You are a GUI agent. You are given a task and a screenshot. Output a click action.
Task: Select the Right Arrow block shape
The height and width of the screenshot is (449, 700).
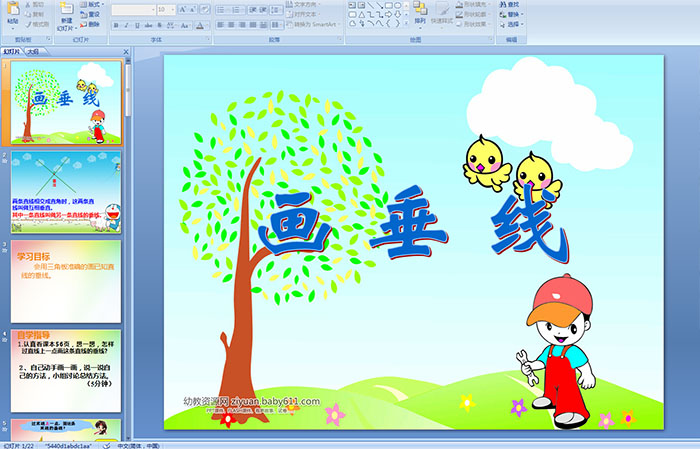pos(388,14)
